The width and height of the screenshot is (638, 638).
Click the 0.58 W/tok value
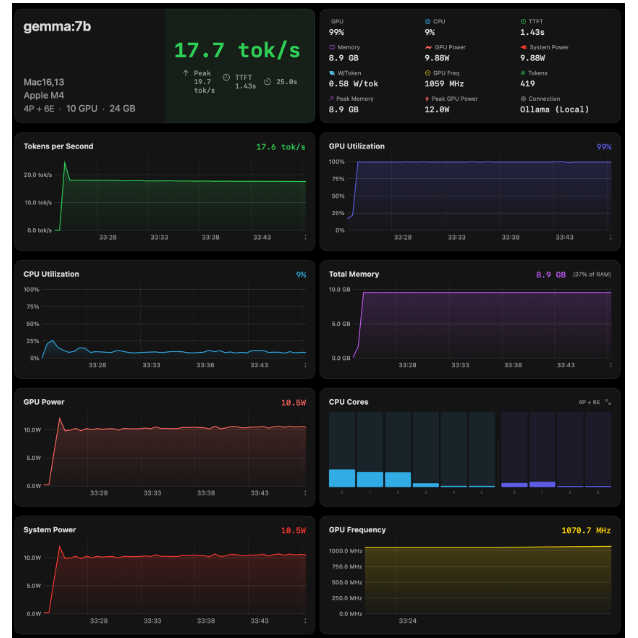coord(353,84)
